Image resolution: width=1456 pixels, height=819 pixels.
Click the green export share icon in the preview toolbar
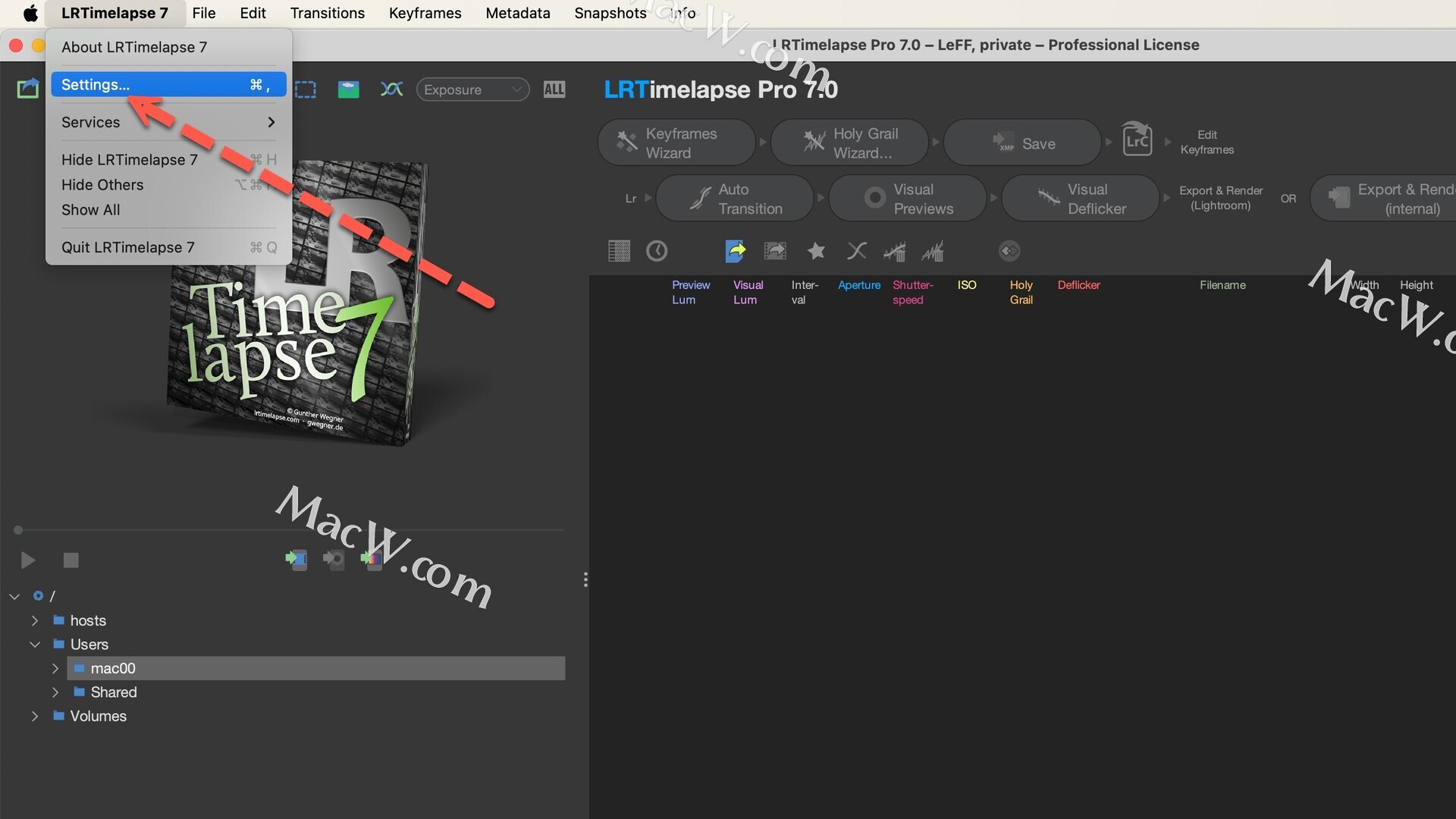(x=28, y=89)
